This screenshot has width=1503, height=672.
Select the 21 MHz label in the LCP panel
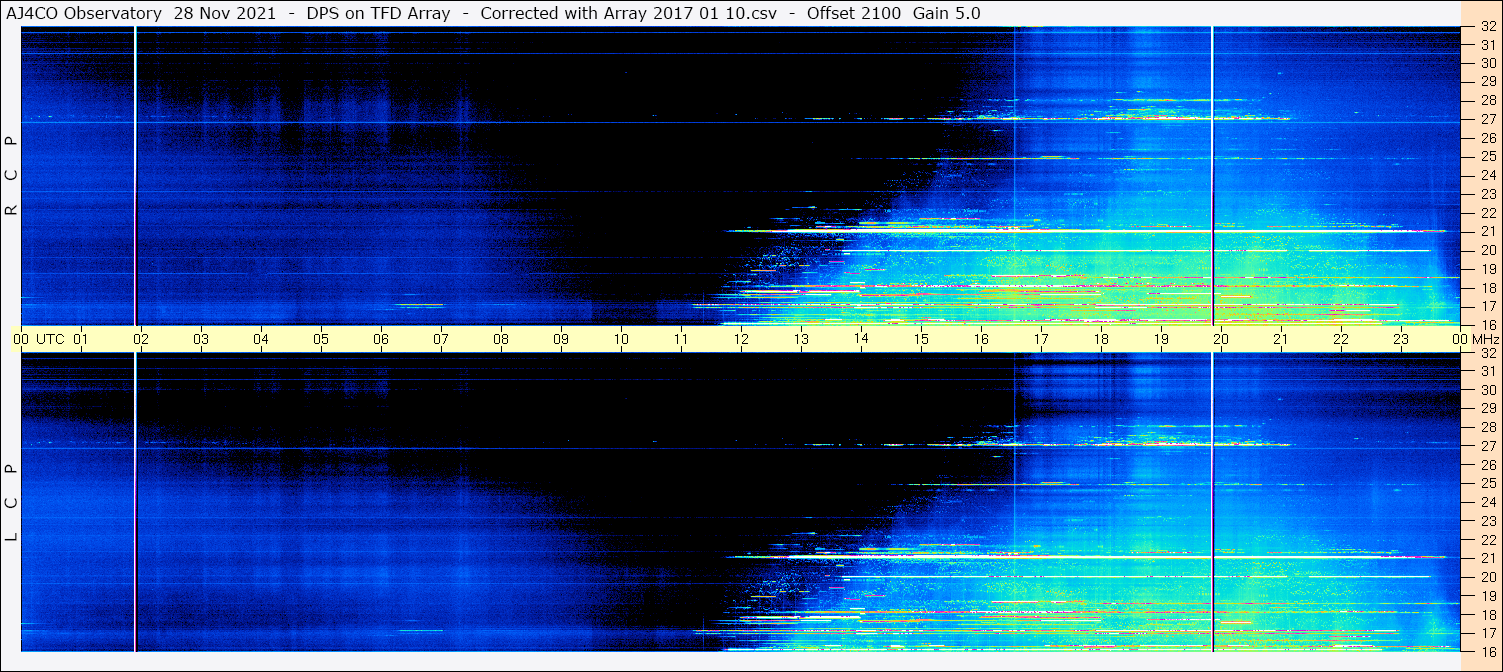pyautogui.click(x=1487, y=558)
